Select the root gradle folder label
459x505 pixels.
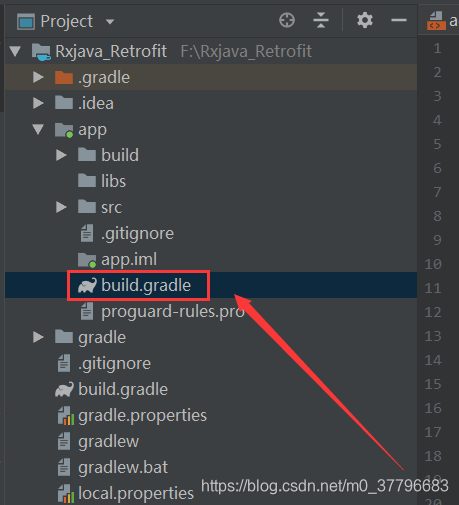pos(102,338)
